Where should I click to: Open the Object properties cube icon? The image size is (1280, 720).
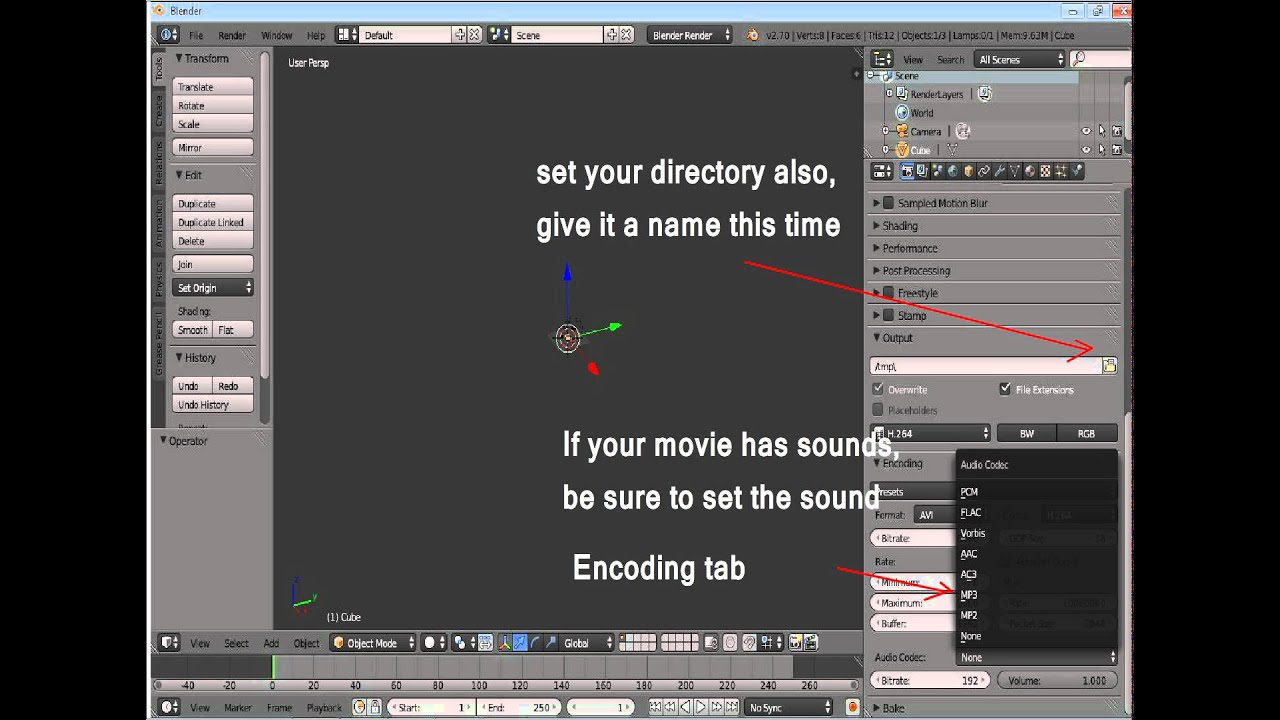pos(969,171)
